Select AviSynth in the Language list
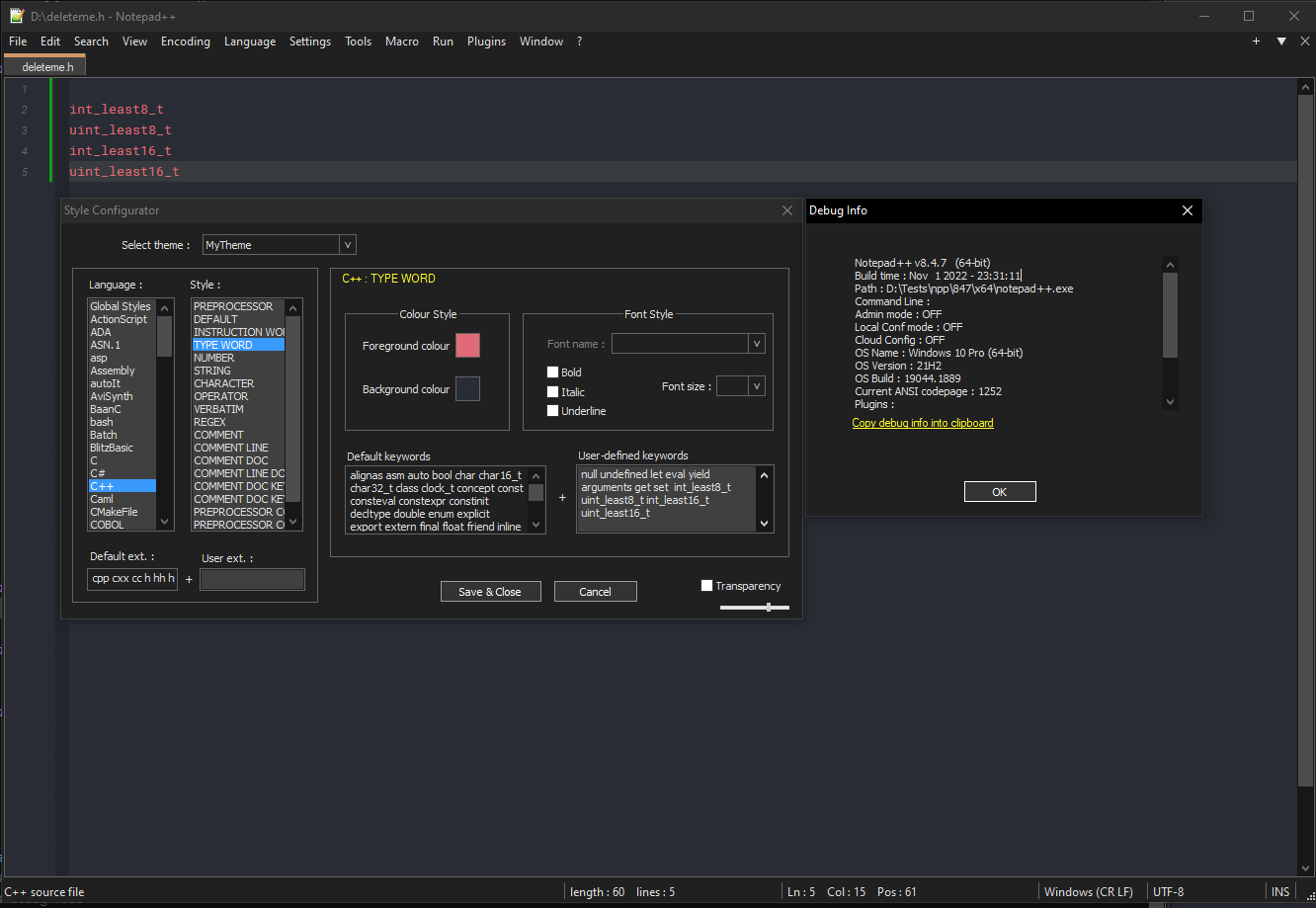 122,396
